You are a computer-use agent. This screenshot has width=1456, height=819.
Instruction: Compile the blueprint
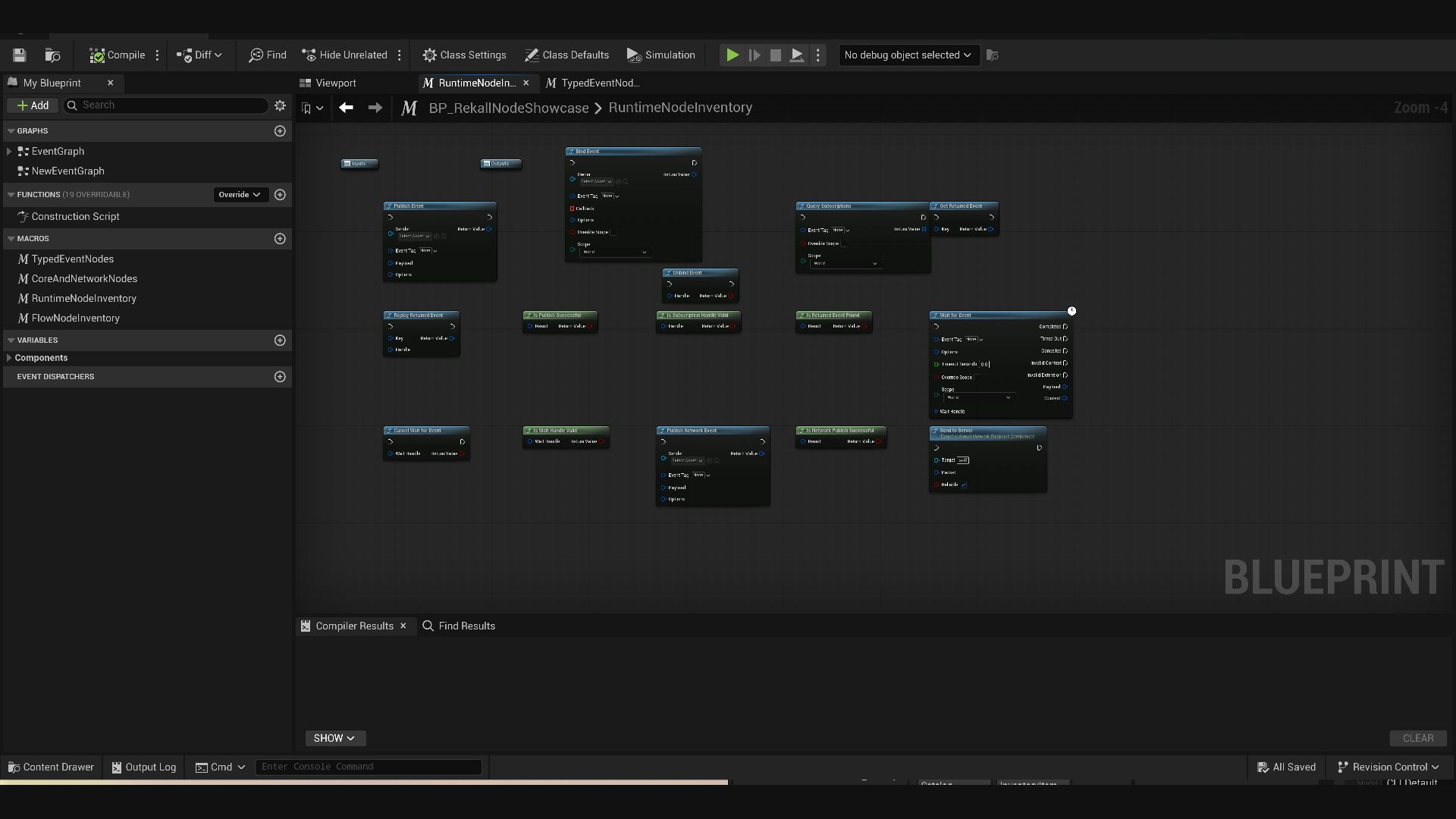(117, 55)
